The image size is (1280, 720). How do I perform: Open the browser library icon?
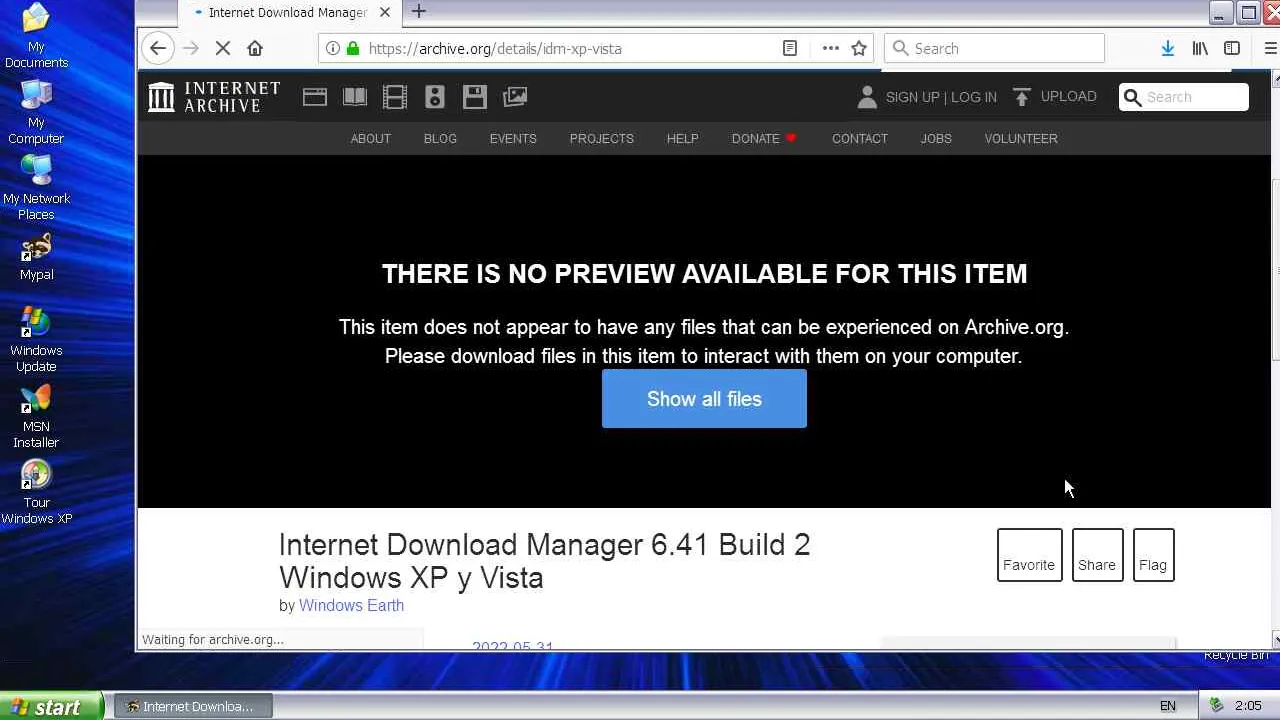click(1200, 48)
